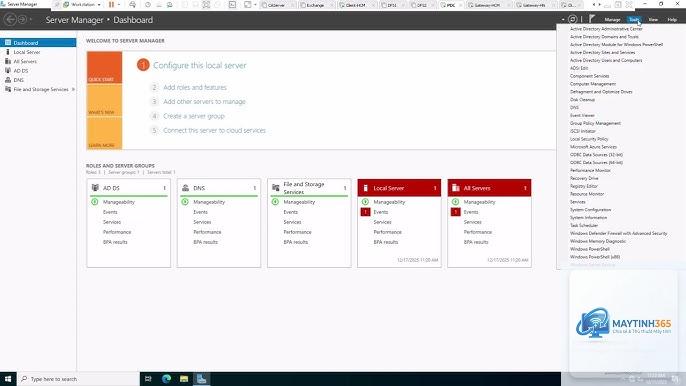This screenshot has height=386, width=686.
Task: Open Performance in the DNS tile
Action: click(207, 232)
